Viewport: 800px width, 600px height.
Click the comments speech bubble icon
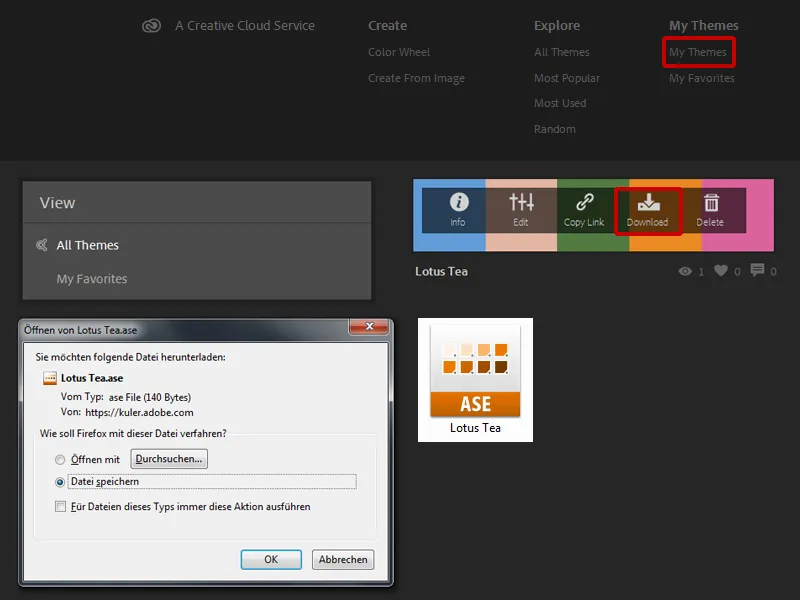tap(757, 270)
